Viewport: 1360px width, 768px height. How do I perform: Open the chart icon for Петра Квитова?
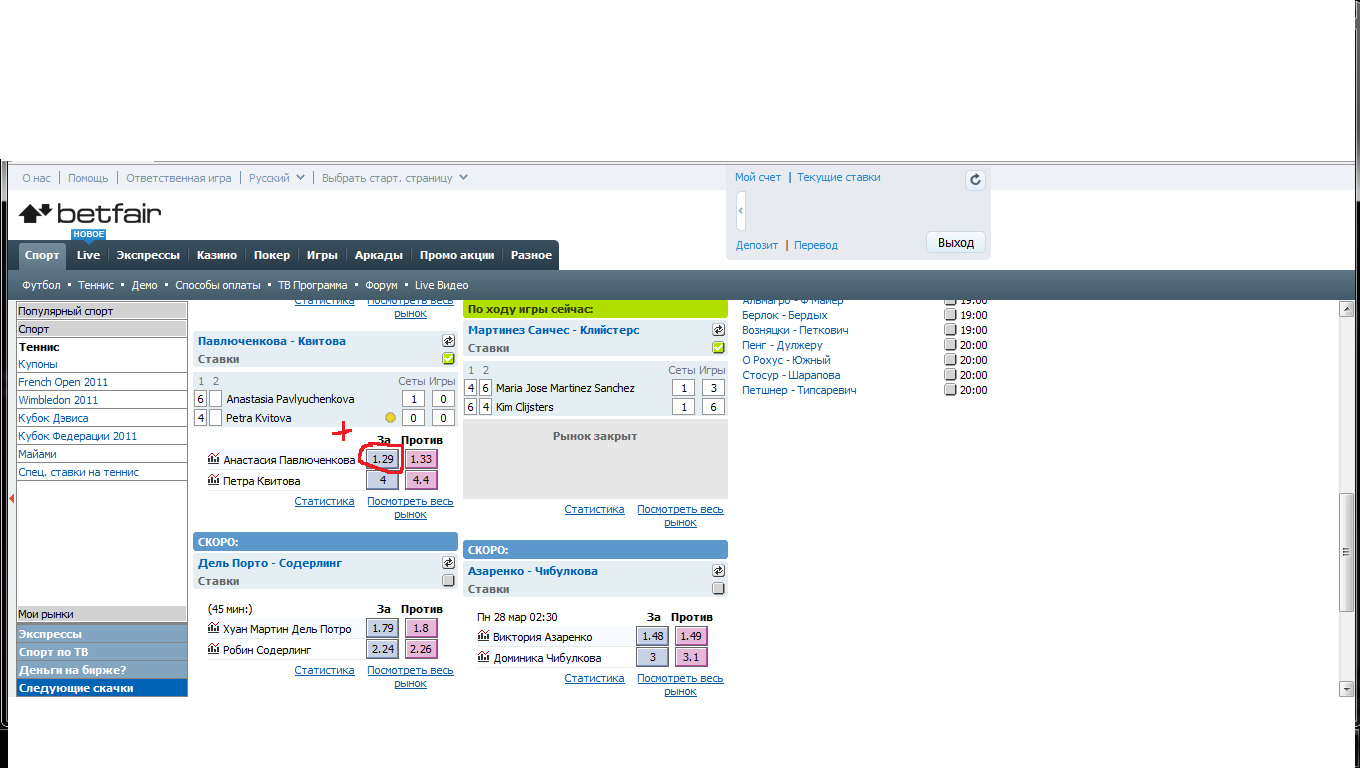(213, 480)
